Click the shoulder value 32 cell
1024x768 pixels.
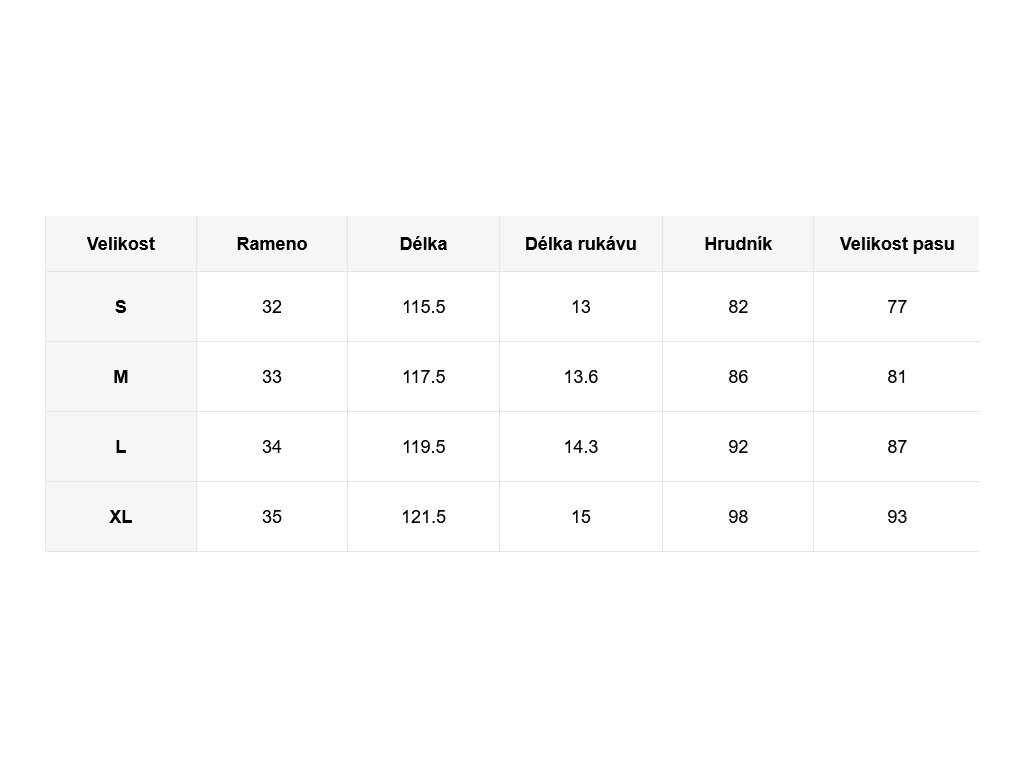coord(272,307)
